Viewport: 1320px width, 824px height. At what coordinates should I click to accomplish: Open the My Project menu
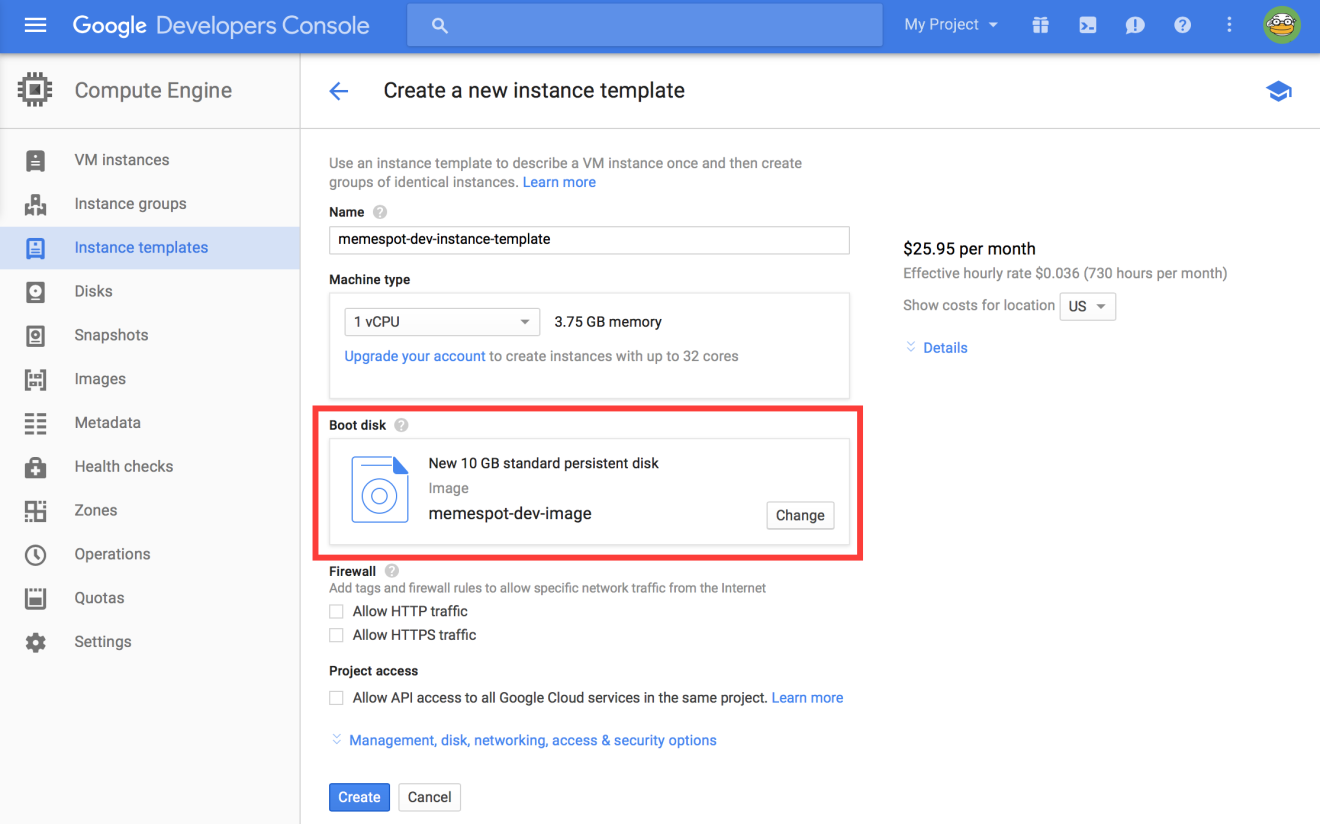(x=948, y=24)
